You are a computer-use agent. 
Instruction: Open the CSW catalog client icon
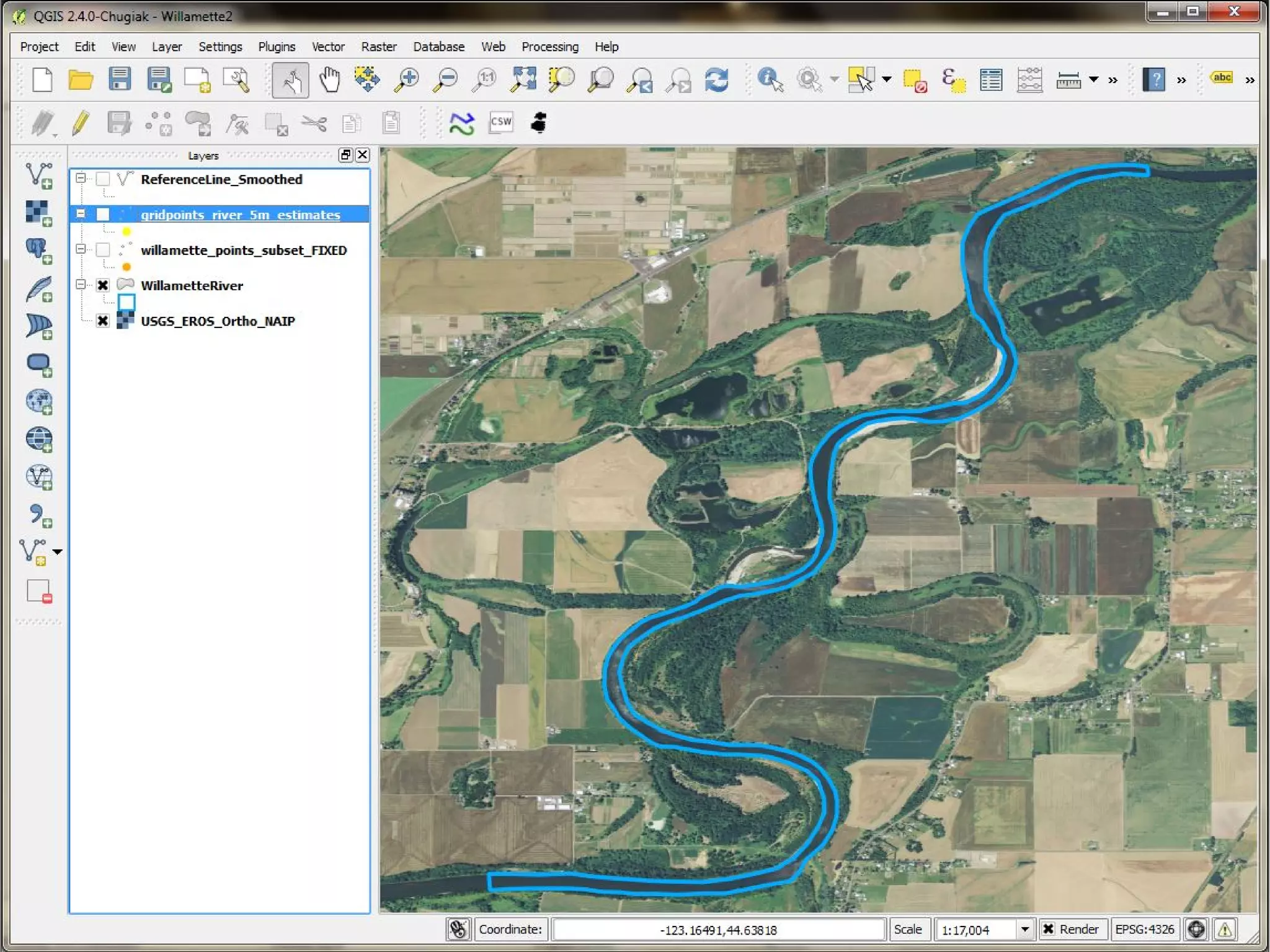click(500, 122)
